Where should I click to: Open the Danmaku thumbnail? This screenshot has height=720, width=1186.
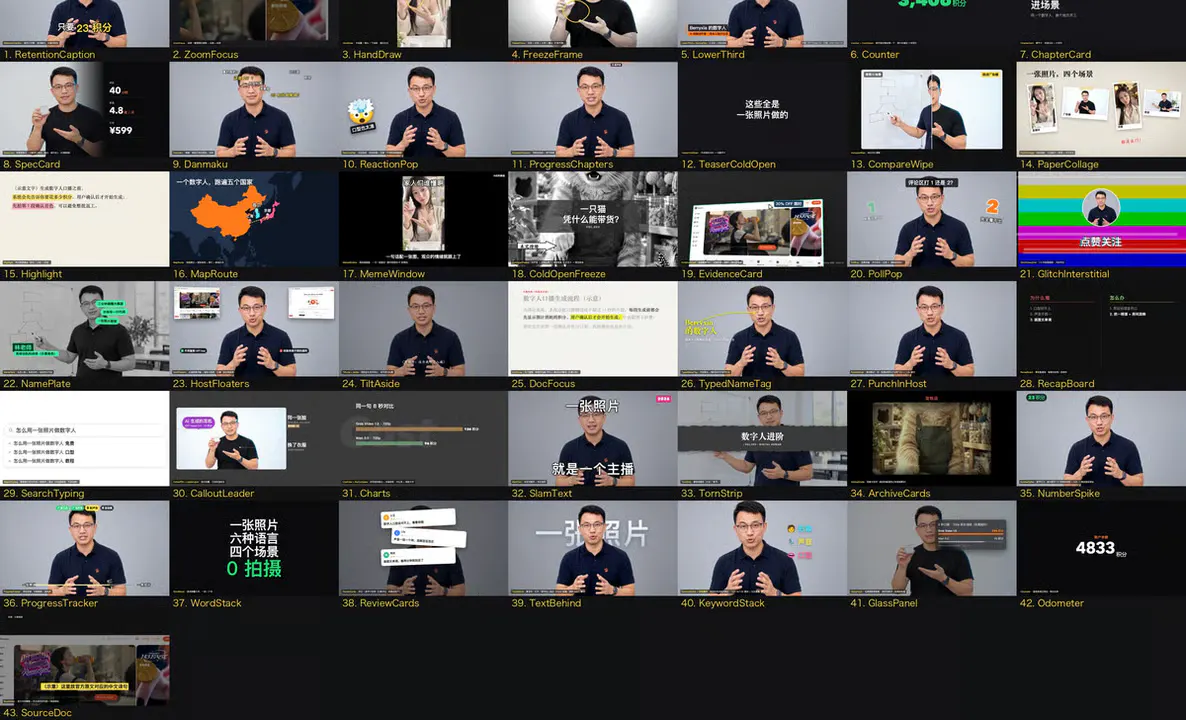click(254, 109)
